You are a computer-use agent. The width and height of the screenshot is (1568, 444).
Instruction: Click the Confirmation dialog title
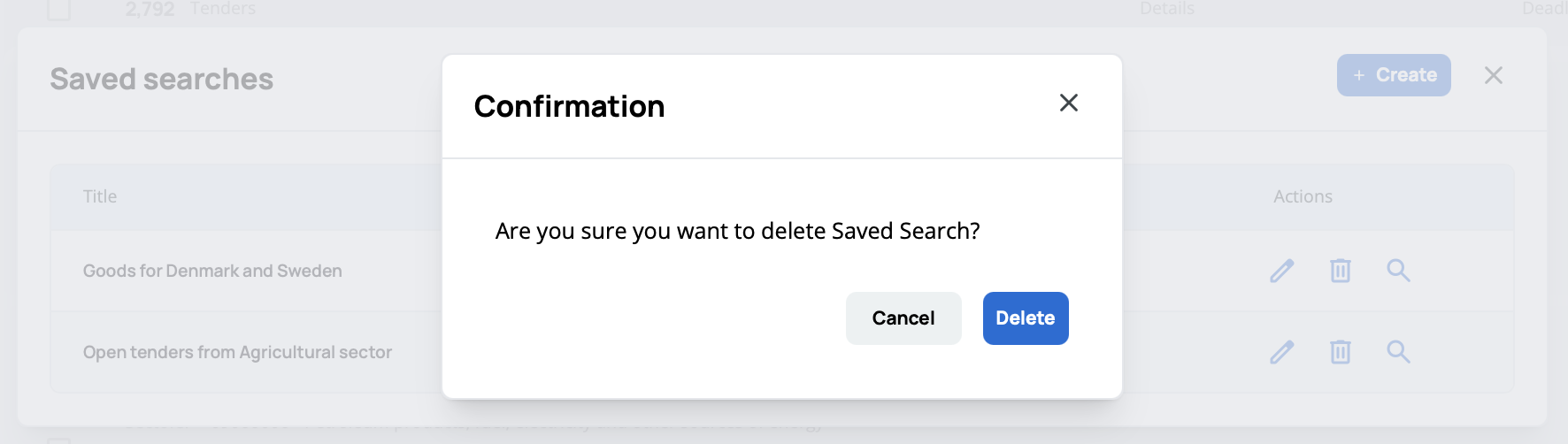coord(569,107)
